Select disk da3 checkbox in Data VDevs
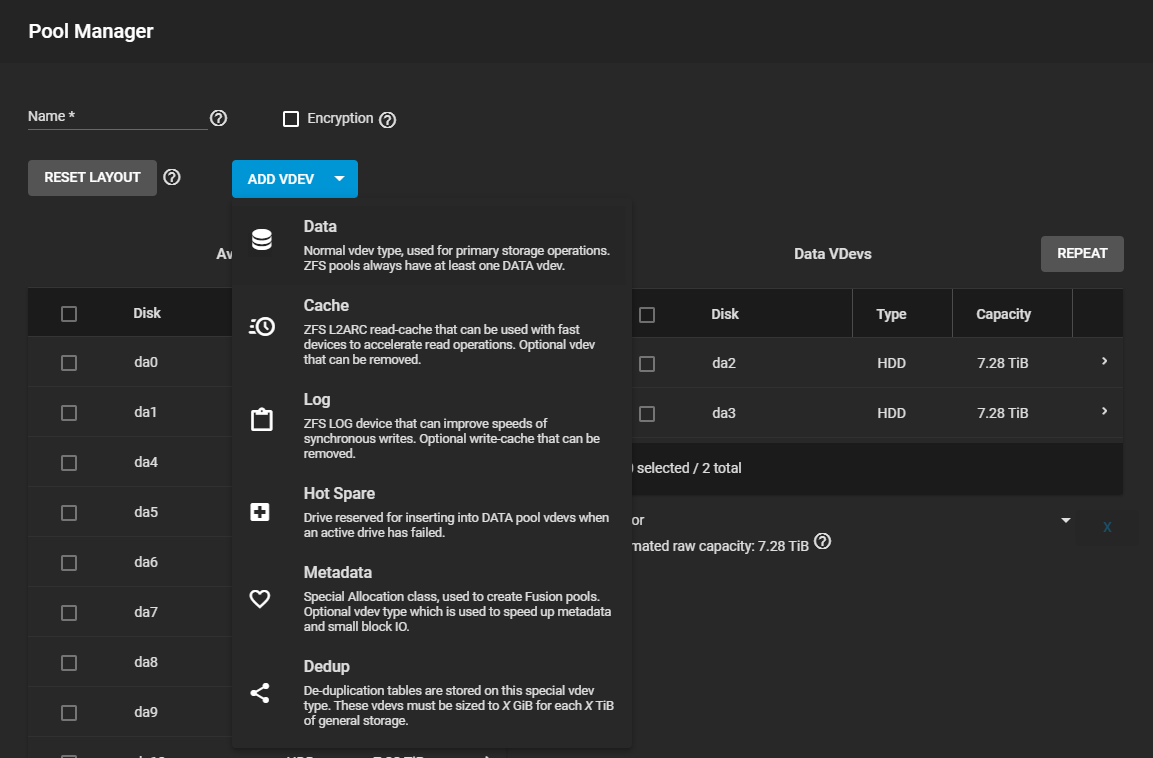The image size is (1153, 758). 647,413
